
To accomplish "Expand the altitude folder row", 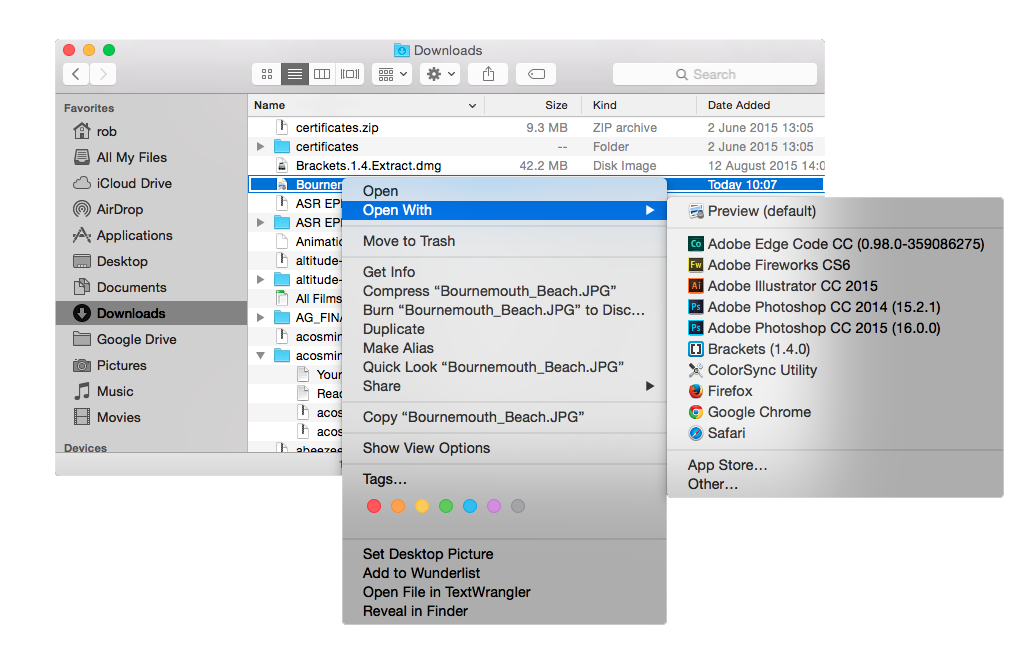I will (261, 280).
